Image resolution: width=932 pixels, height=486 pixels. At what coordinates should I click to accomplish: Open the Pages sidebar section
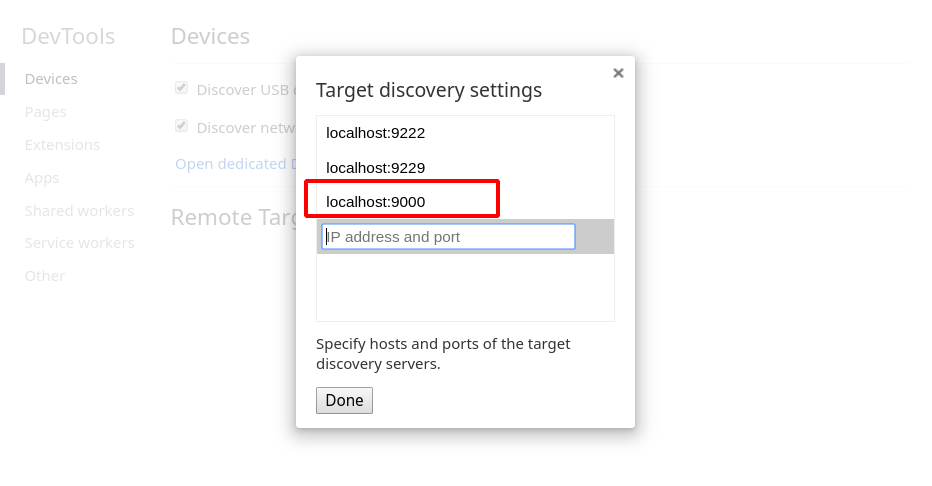point(46,112)
